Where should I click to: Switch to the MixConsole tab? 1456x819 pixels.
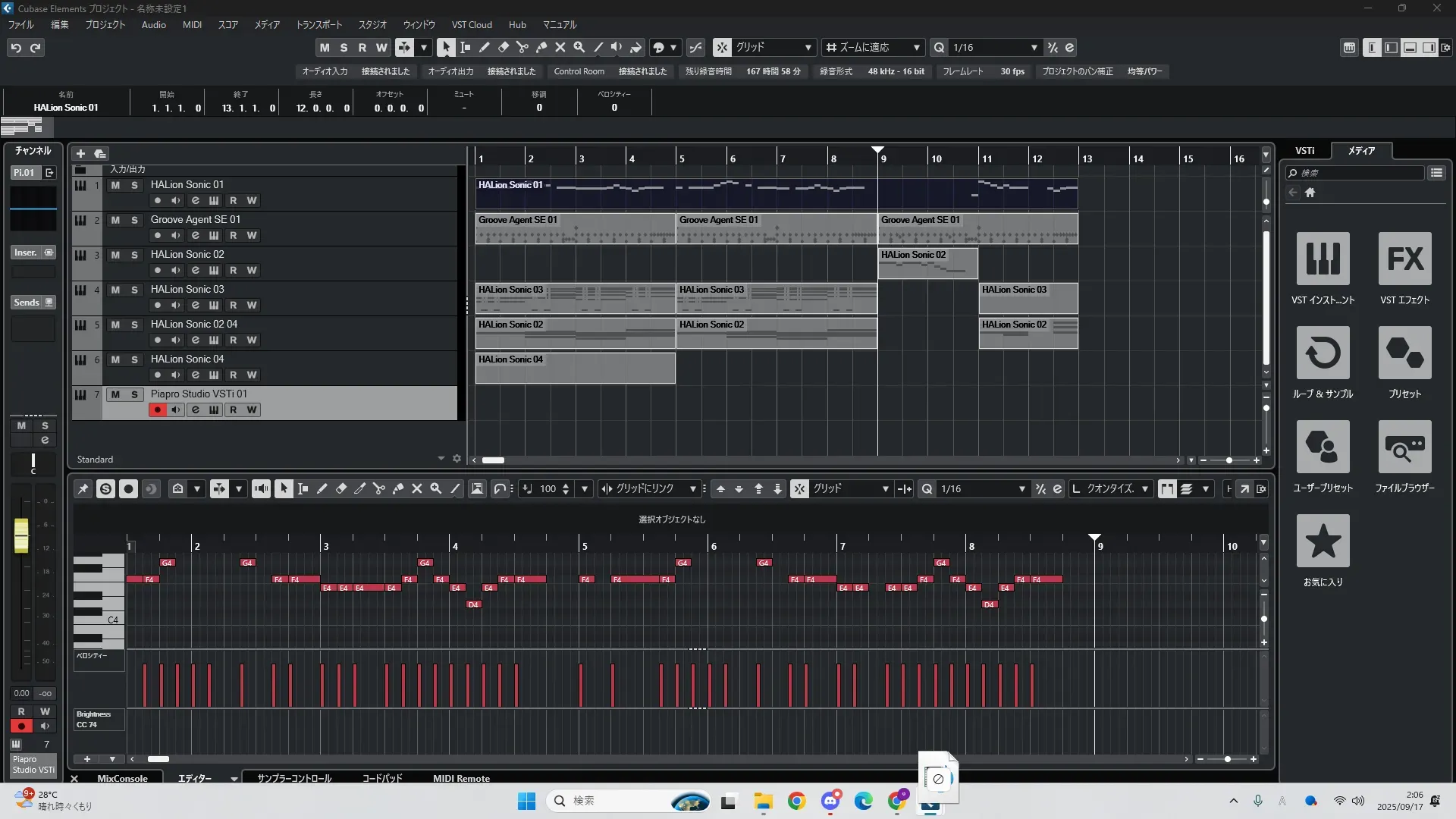coord(122,778)
